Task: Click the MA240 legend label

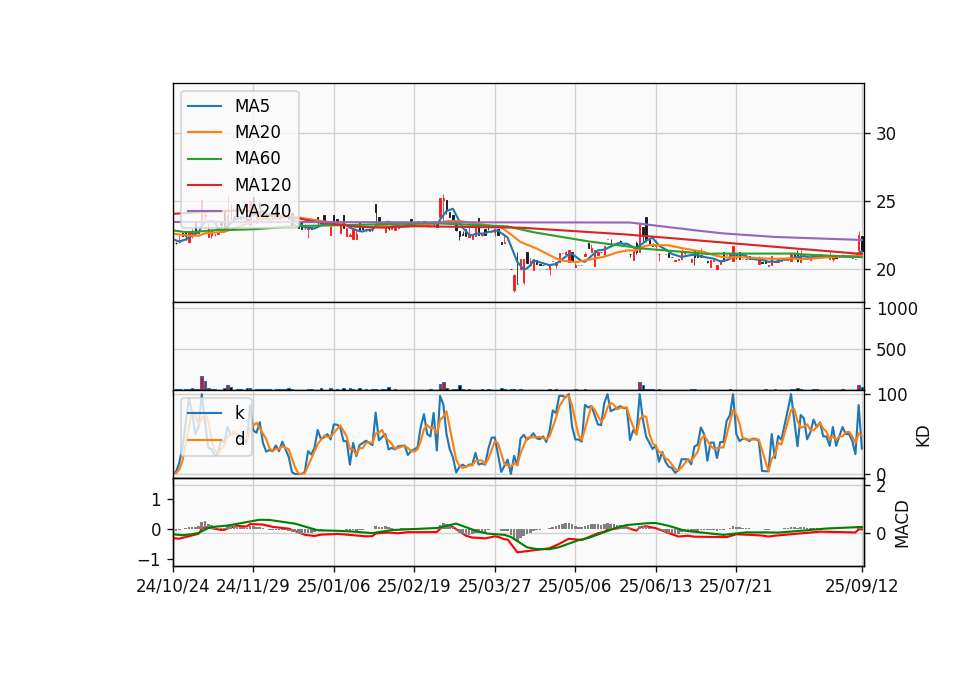Action: (263, 211)
